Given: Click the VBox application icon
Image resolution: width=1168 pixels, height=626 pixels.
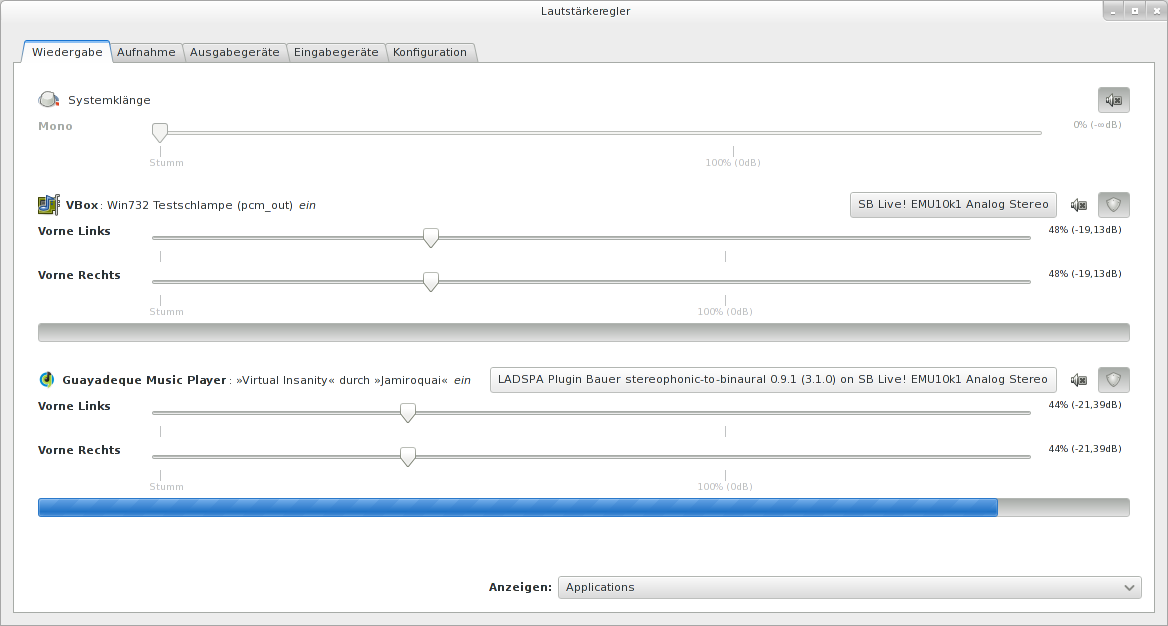Looking at the screenshot, I should [x=48, y=205].
